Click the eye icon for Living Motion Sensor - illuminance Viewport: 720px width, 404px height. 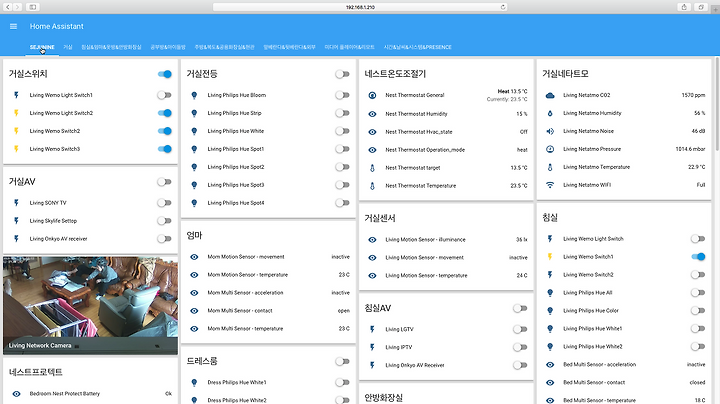[372, 240]
